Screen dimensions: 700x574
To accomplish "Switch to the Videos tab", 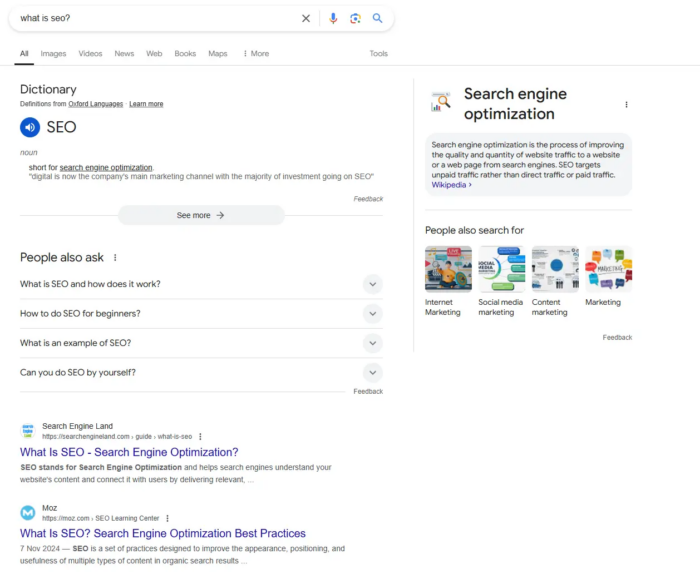I will (90, 54).
